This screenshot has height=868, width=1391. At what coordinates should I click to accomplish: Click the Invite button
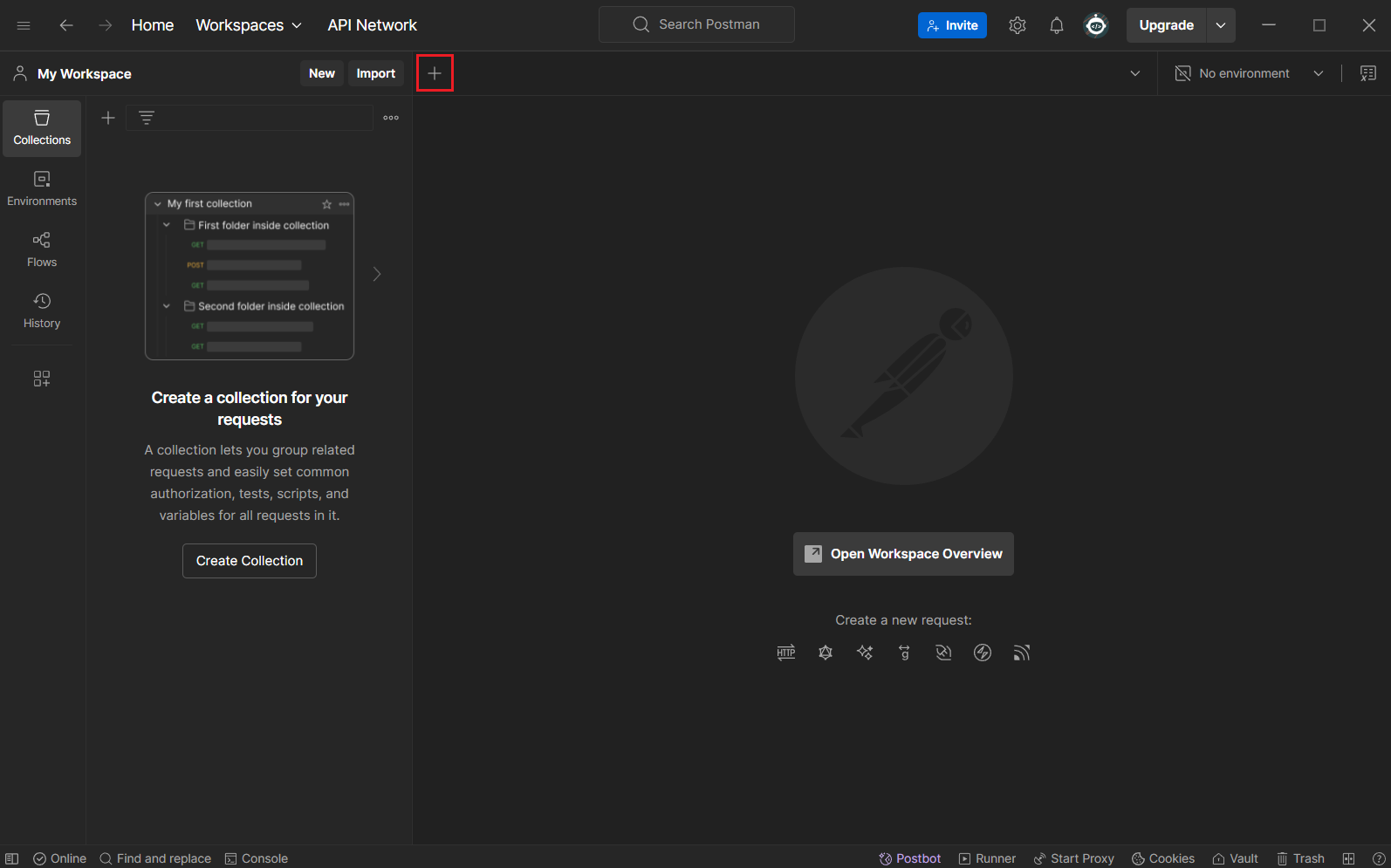coord(952,25)
